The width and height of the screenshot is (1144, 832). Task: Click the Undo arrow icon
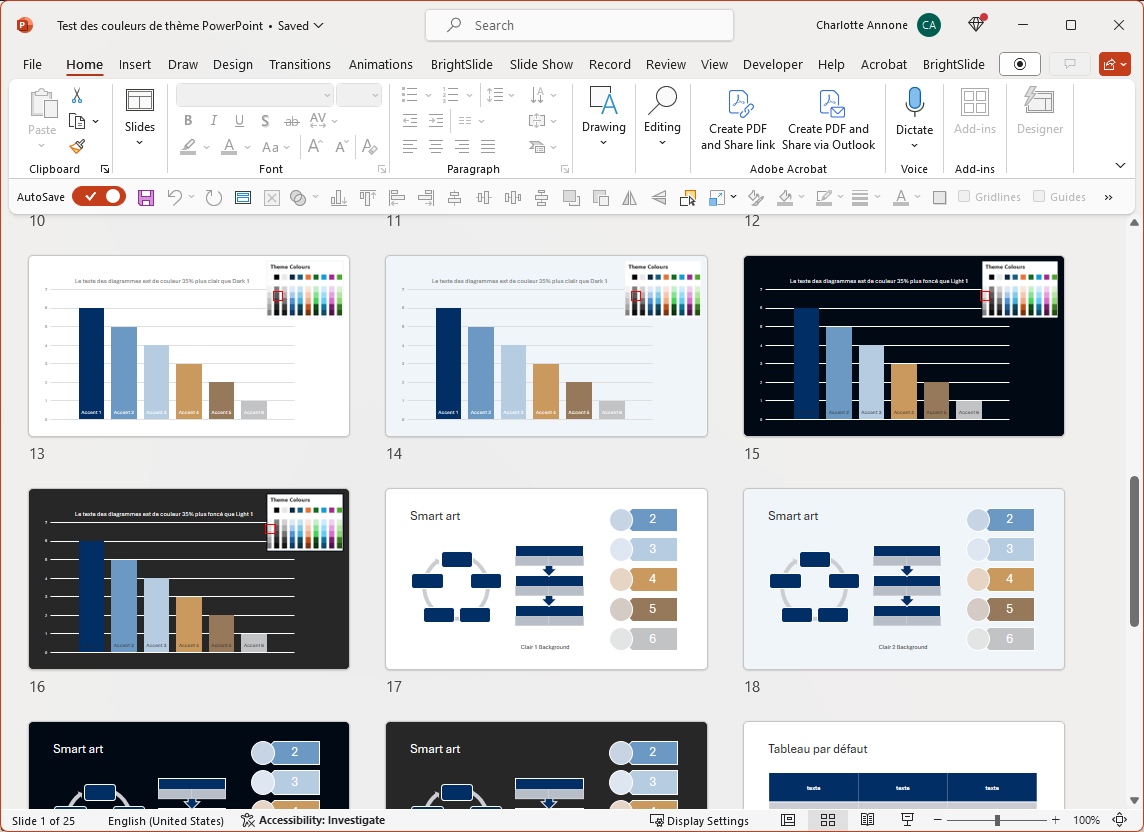(174, 197)
